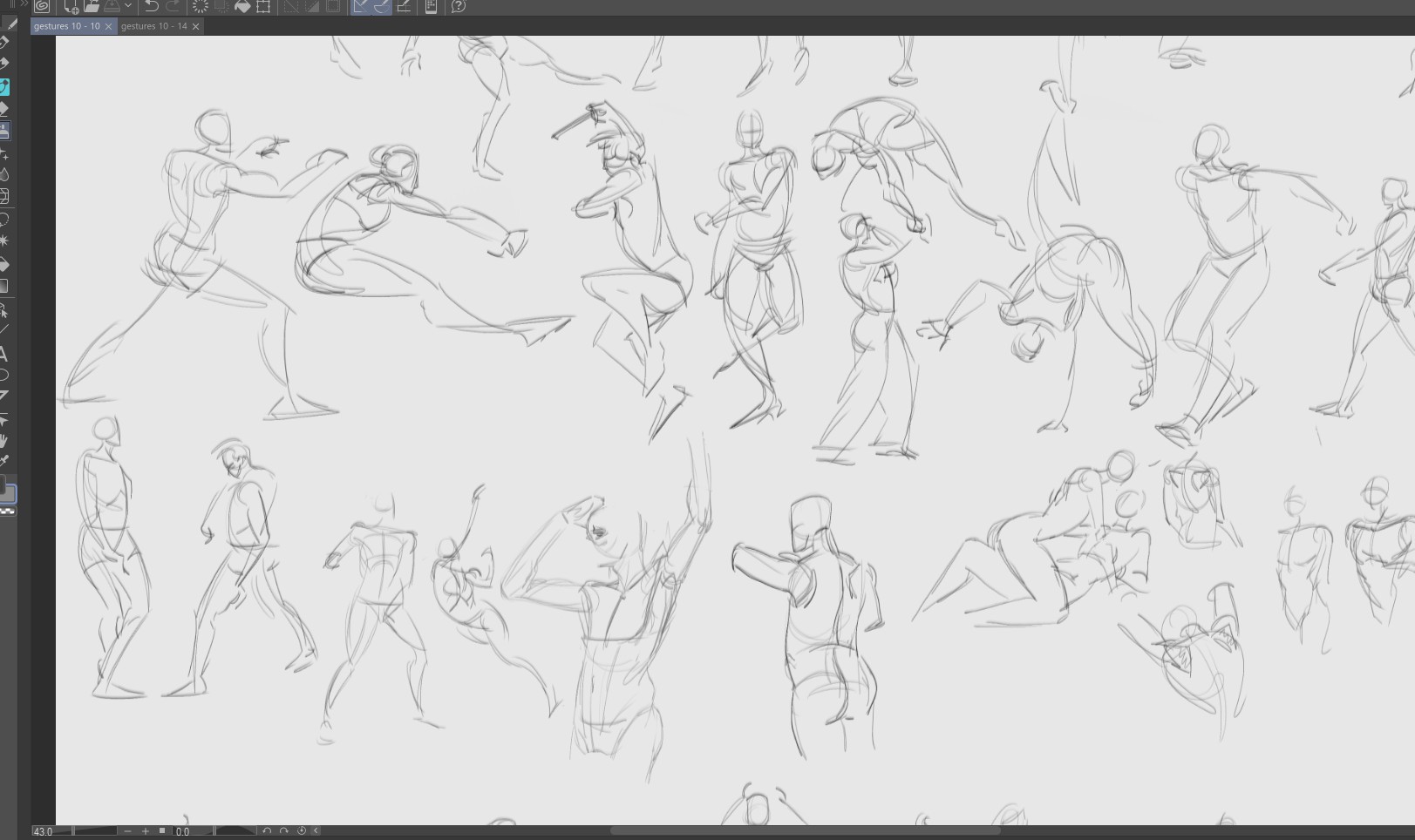This screenshot has height=840, width=1415.
Task: Select the Decoration sparkle tool
Action: (4, 153)
